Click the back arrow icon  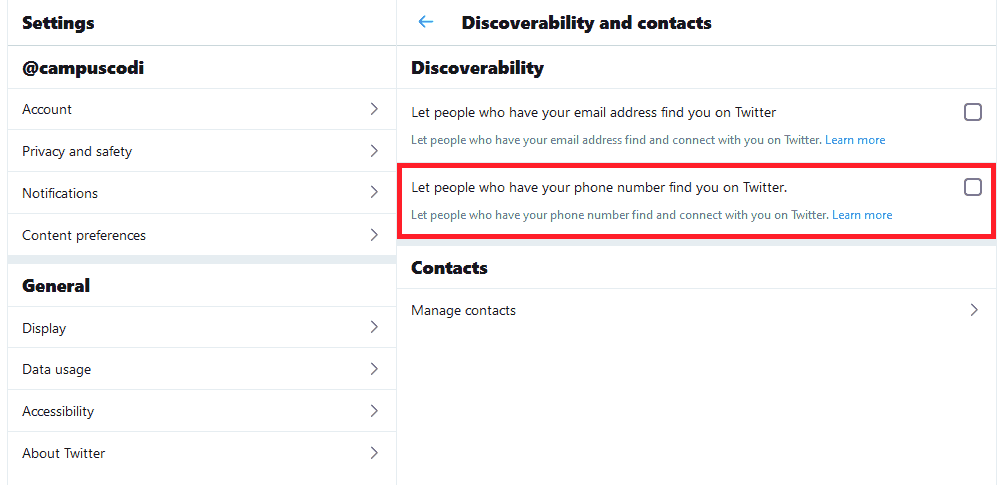tap(426, 22)
